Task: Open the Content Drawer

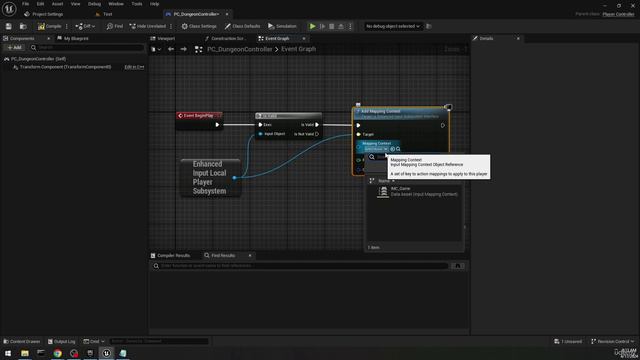Action: (22, 341)
